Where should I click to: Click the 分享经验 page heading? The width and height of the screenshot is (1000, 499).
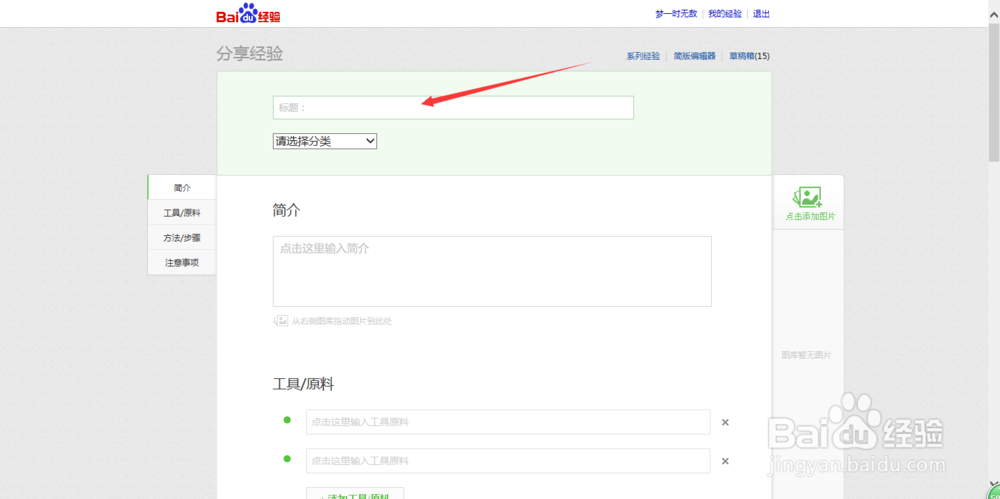click(249, 54)
